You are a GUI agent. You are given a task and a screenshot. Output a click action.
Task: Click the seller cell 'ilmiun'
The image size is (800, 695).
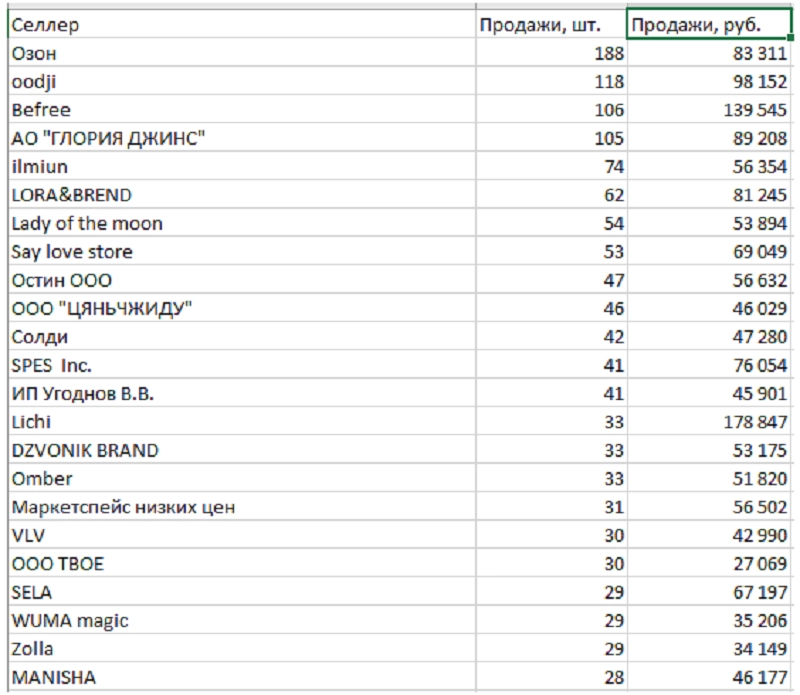[x=242, y=166]
